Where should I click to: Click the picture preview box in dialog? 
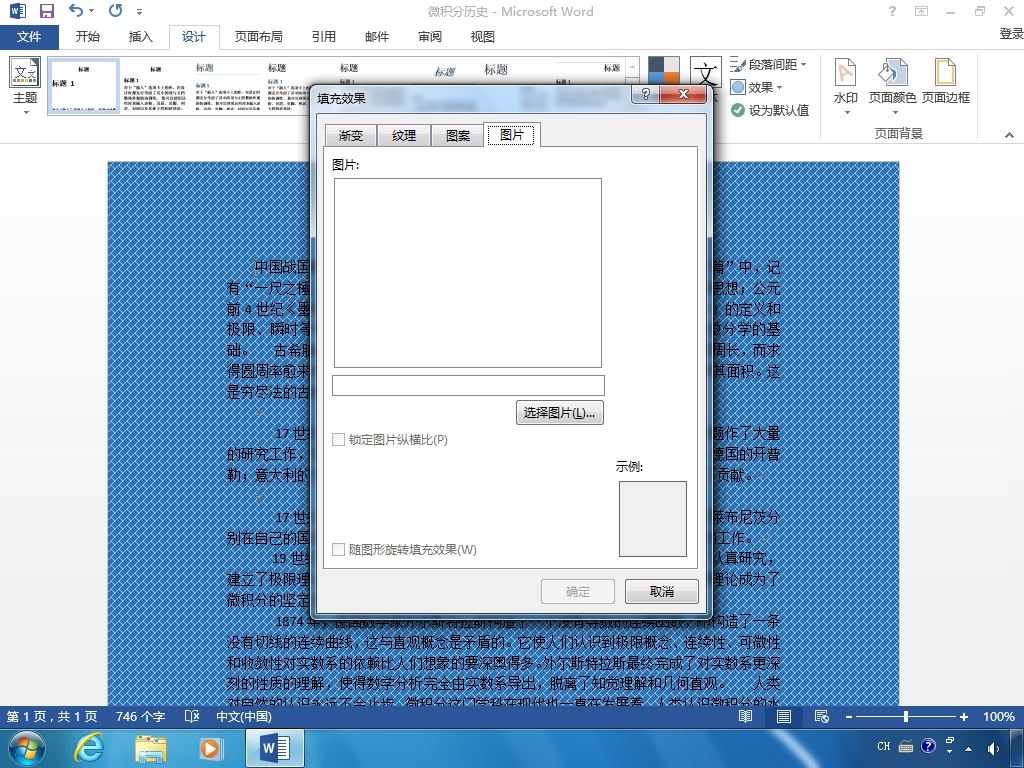468,273
